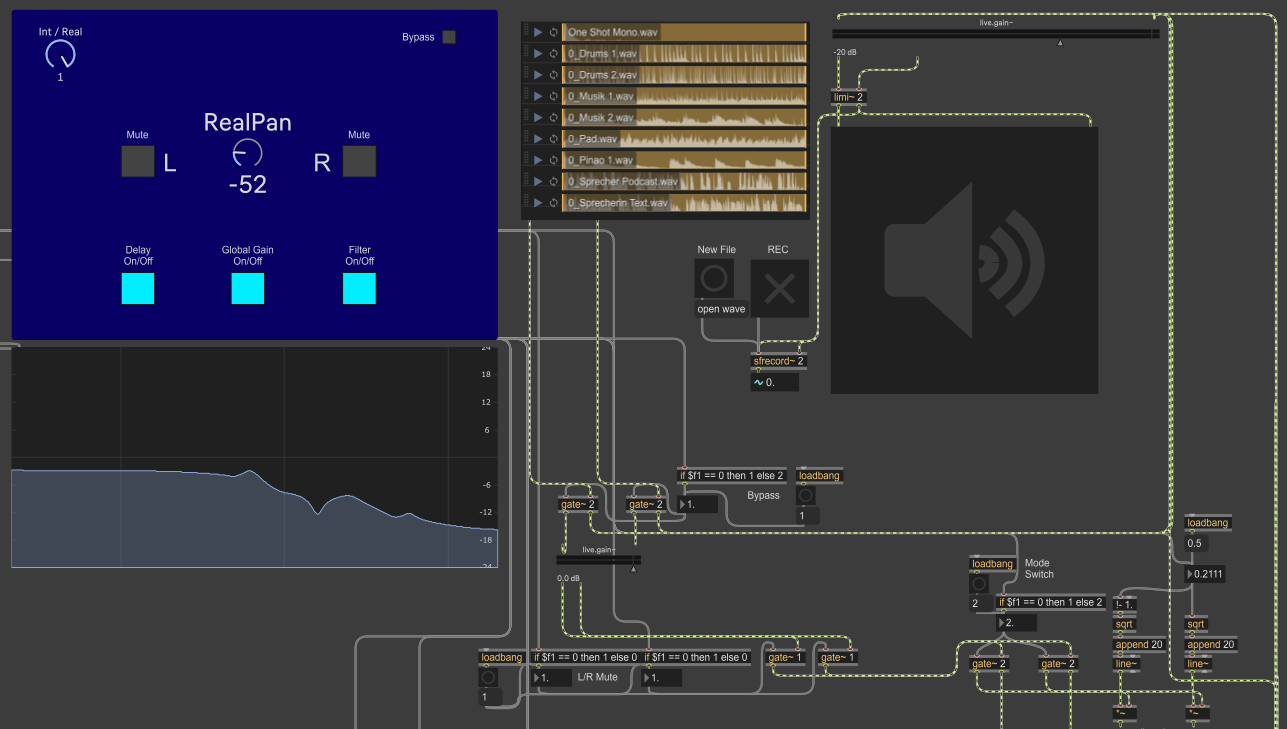Click the sfrecord~ 2 object

tap(779, 361)
